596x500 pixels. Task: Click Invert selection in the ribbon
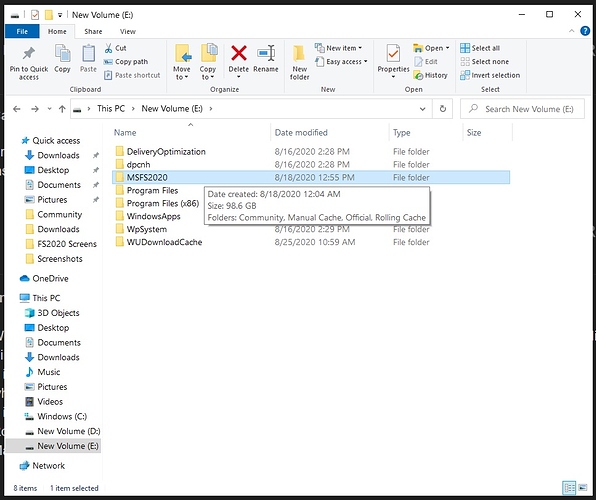point(490,75)
